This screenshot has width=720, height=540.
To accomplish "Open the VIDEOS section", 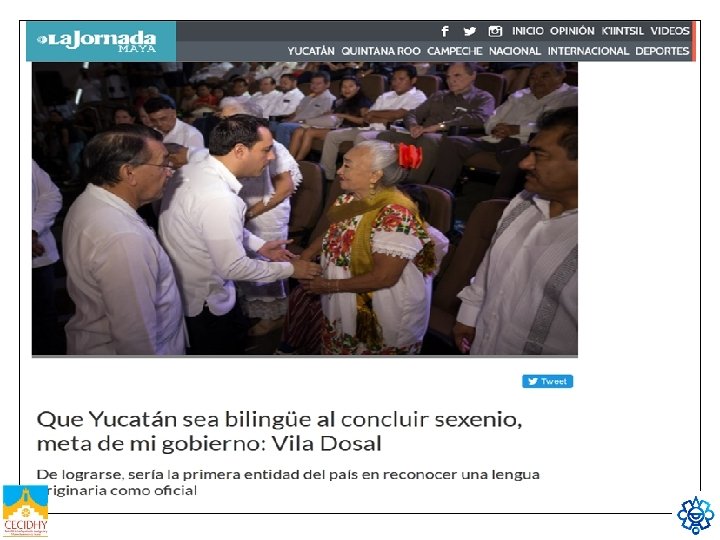I will click(x=669, y=31).
